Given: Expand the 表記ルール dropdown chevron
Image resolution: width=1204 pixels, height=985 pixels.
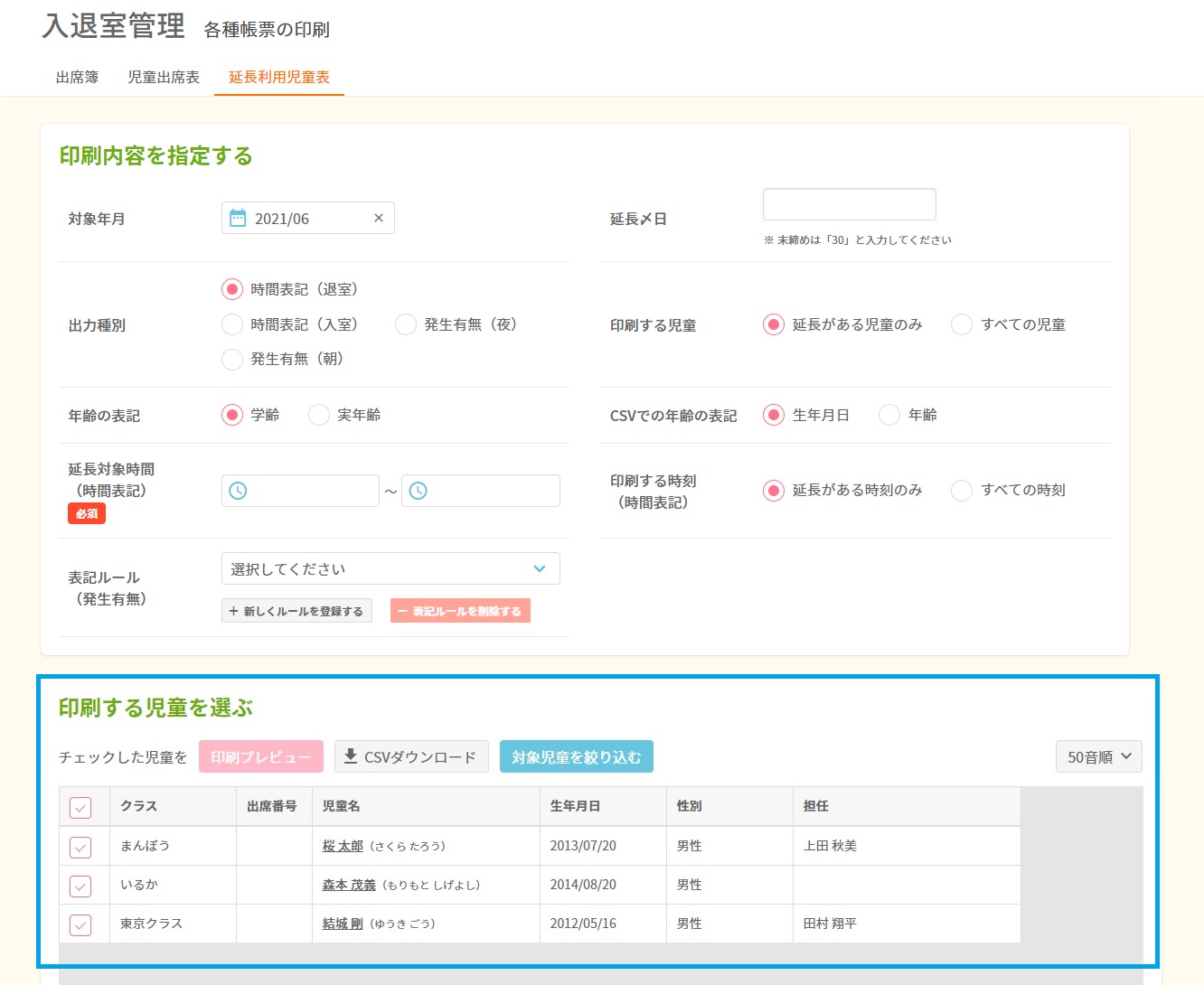Looking at the screenshot, I should pos(540,568).
